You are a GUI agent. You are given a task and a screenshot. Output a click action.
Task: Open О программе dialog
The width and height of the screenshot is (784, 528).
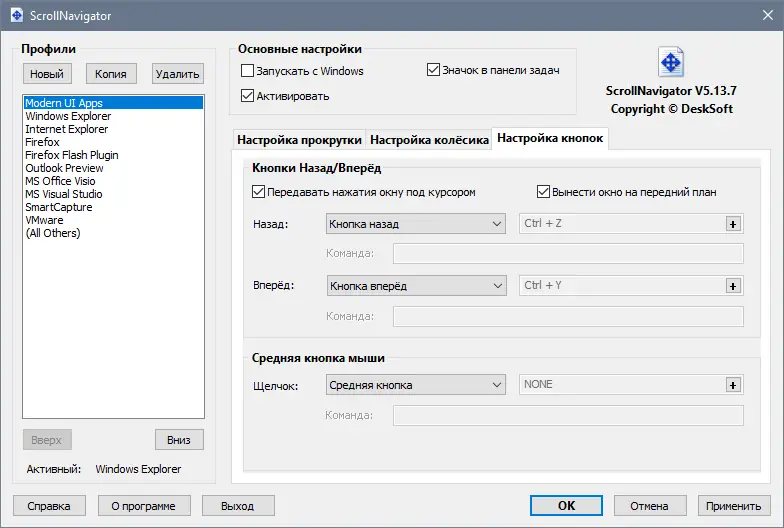144,506
